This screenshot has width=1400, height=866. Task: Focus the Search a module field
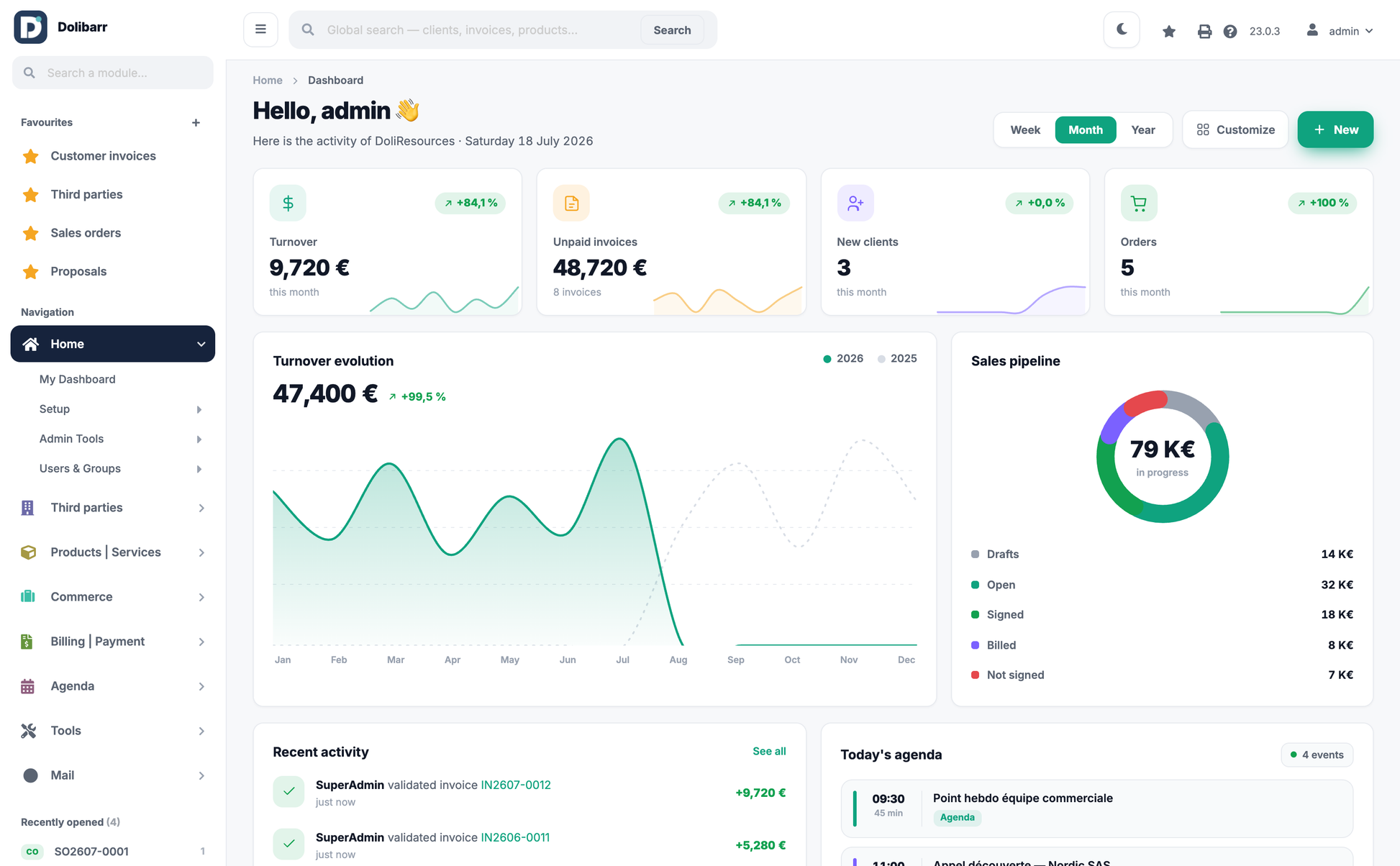pos(113,73)
